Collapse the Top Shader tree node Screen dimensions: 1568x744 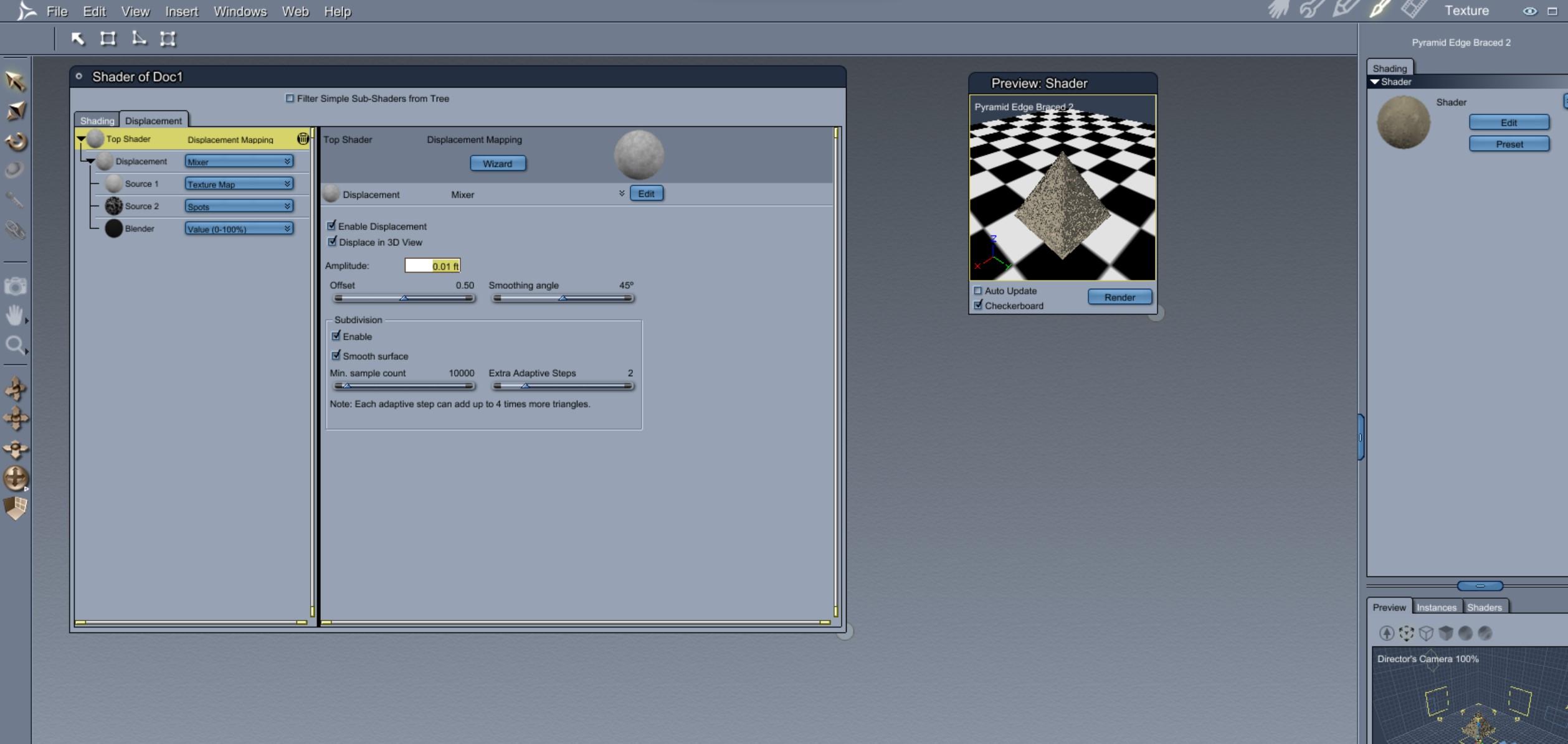coord(82,139)
